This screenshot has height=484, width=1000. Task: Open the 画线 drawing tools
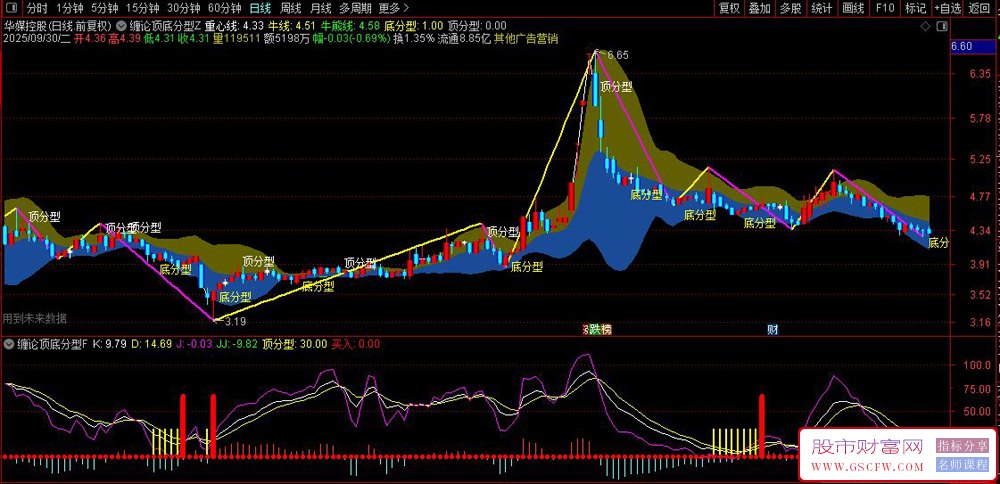852,8
